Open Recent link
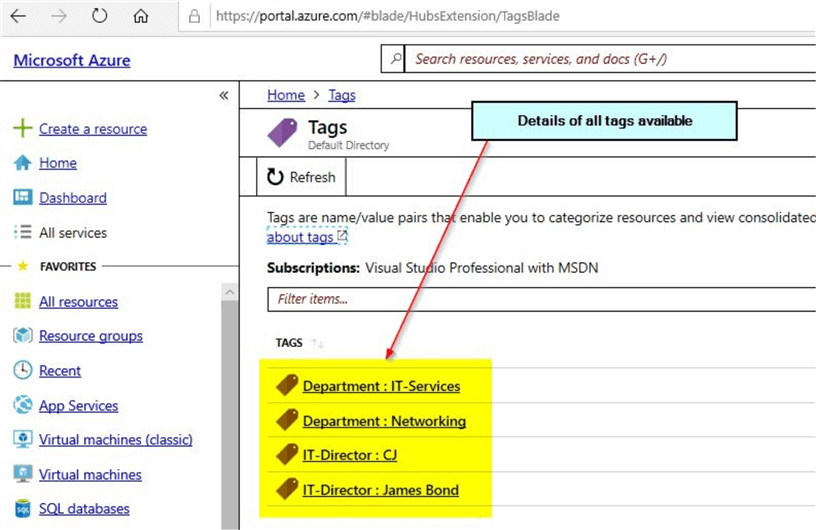The height and width of the screenshot is (530, 816). [x=60, y=371]
